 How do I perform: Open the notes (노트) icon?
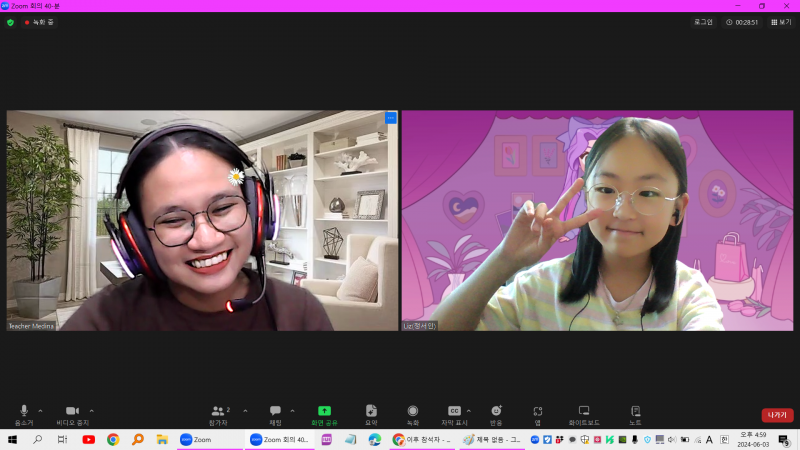[635, 411]
